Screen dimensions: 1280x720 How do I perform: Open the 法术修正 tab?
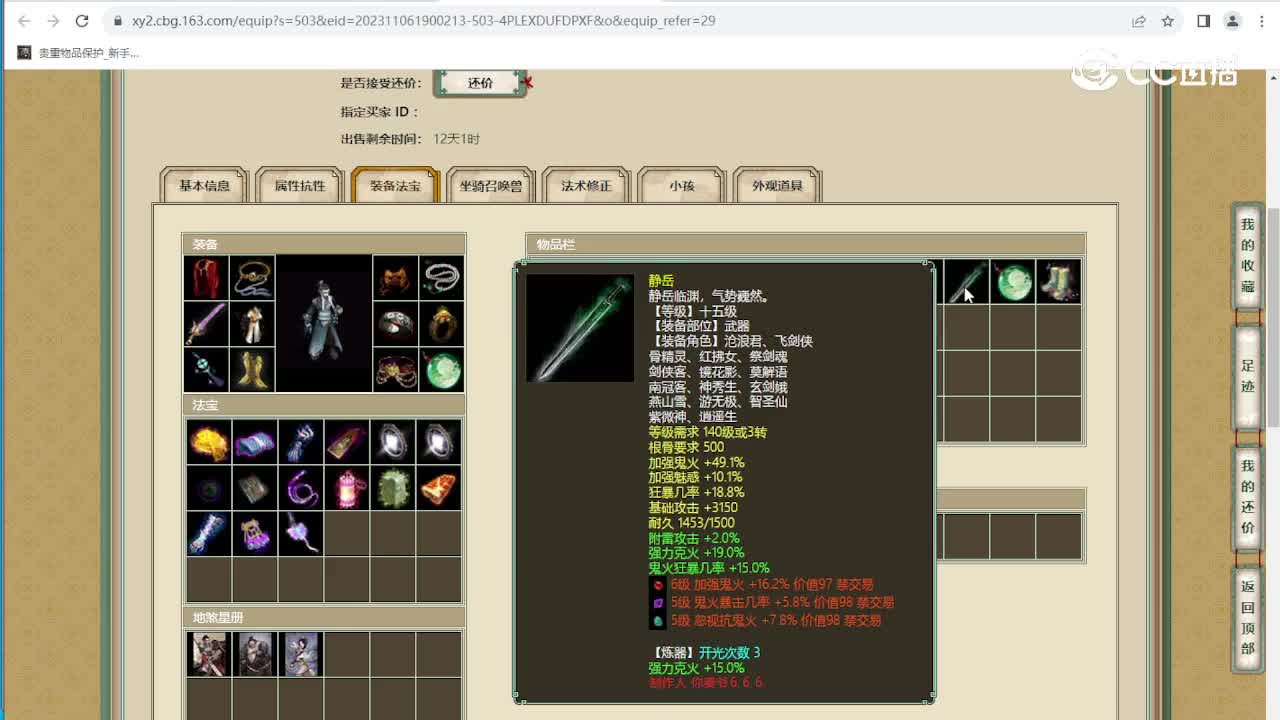586,186
